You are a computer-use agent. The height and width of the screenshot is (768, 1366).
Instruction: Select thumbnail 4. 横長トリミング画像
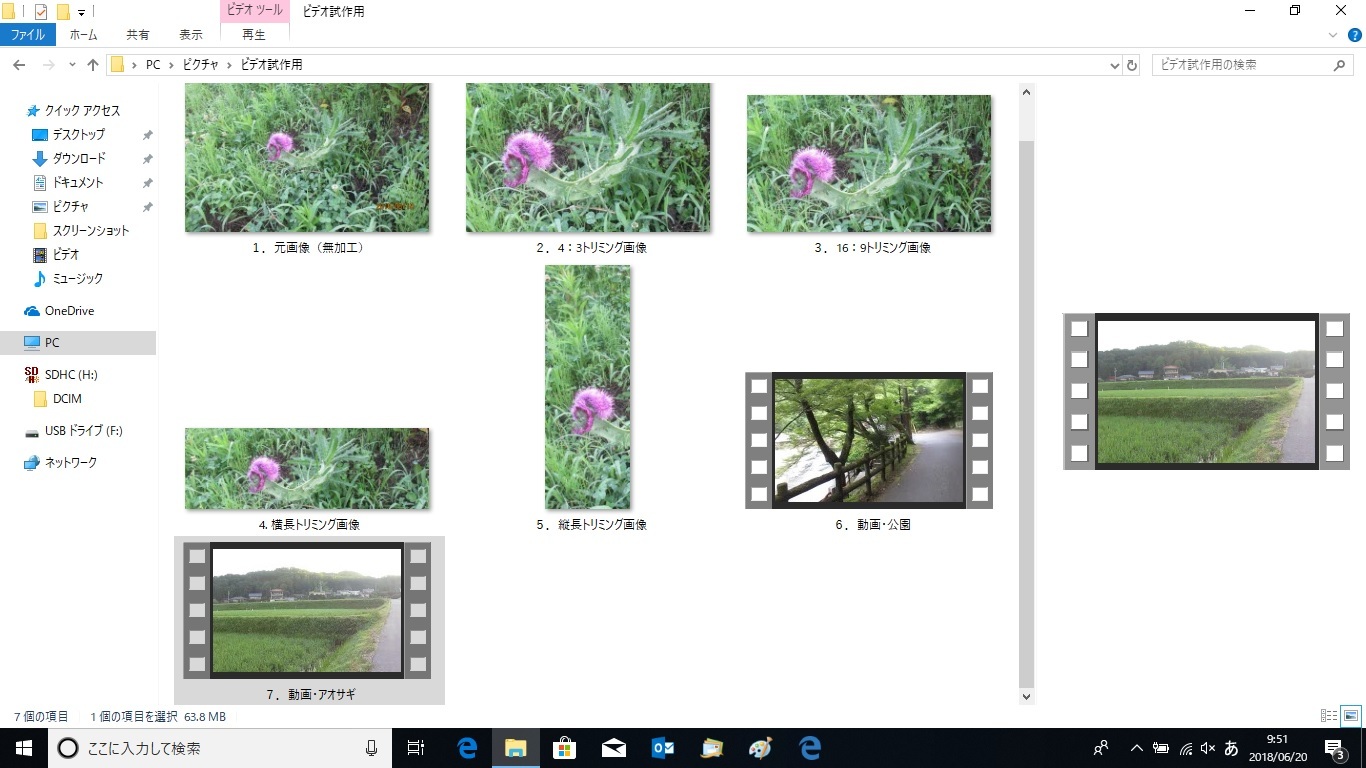(307, 469)
